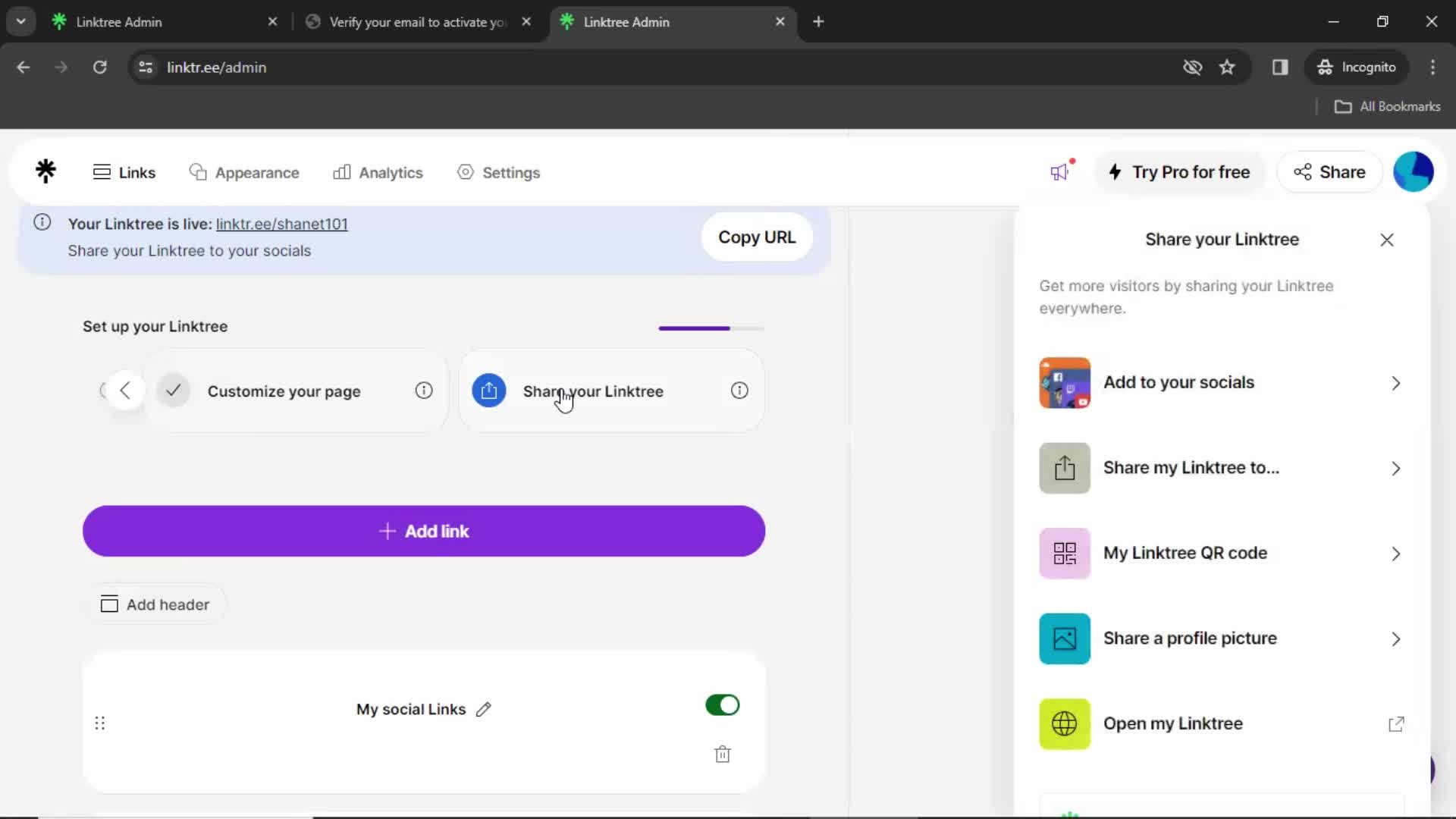Reload the page
This screenshot has height=819, width=1456.
tap(99, 67)
